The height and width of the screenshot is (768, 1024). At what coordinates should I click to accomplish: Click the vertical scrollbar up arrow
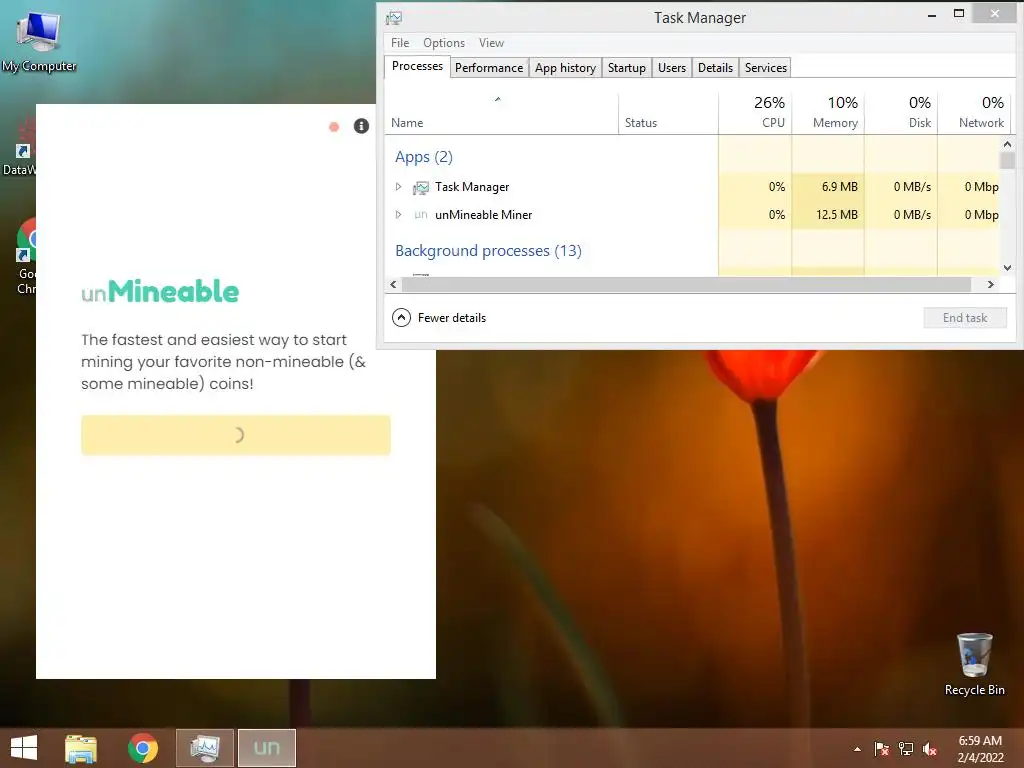point(1007,144)
